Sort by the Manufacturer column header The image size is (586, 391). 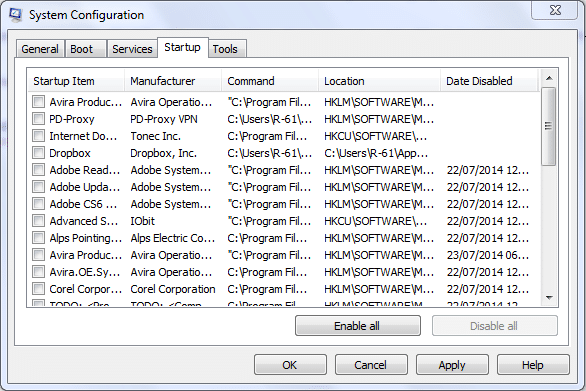173,81
